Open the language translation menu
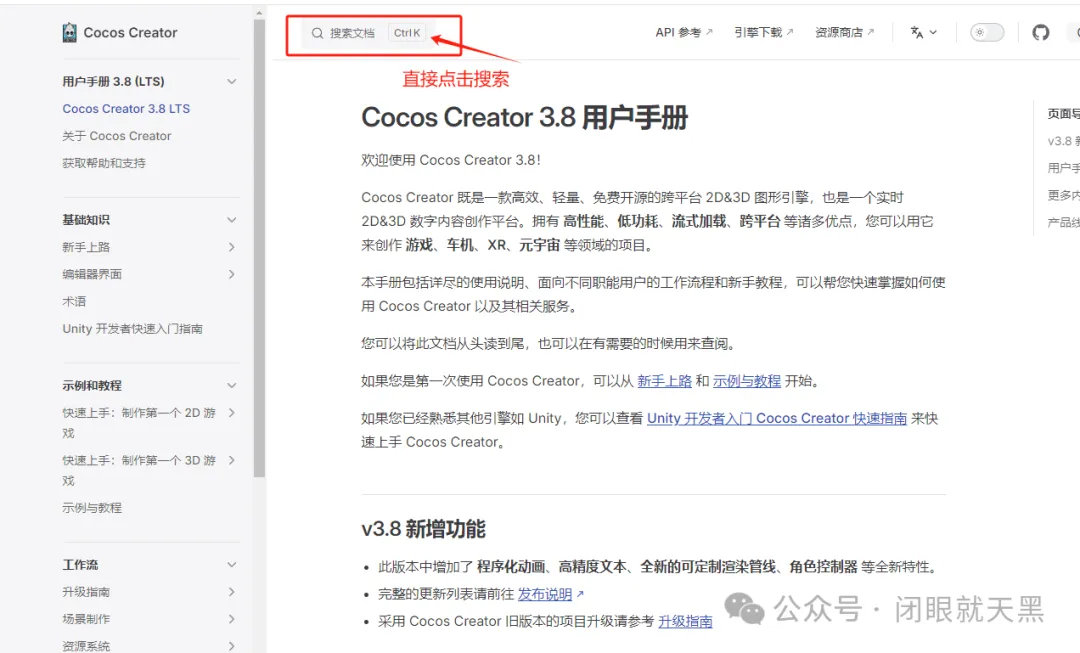Viewport: 1080px width, 653px height. pos(924,32)
